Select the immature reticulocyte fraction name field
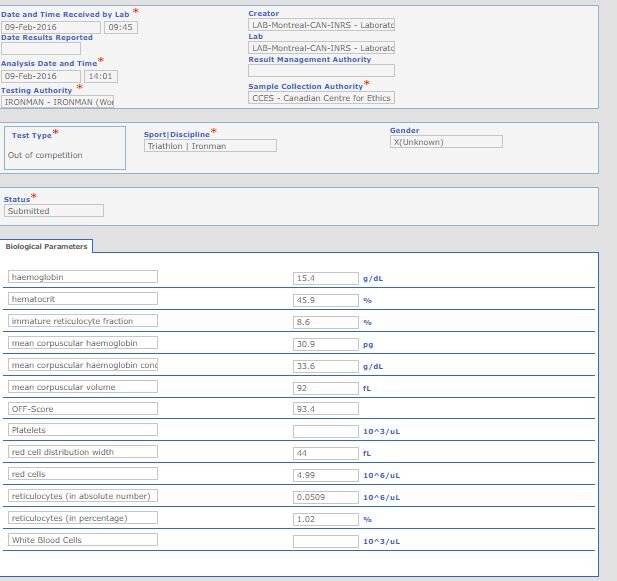This screenshot has width=617, height=581. tap(83, 321)
